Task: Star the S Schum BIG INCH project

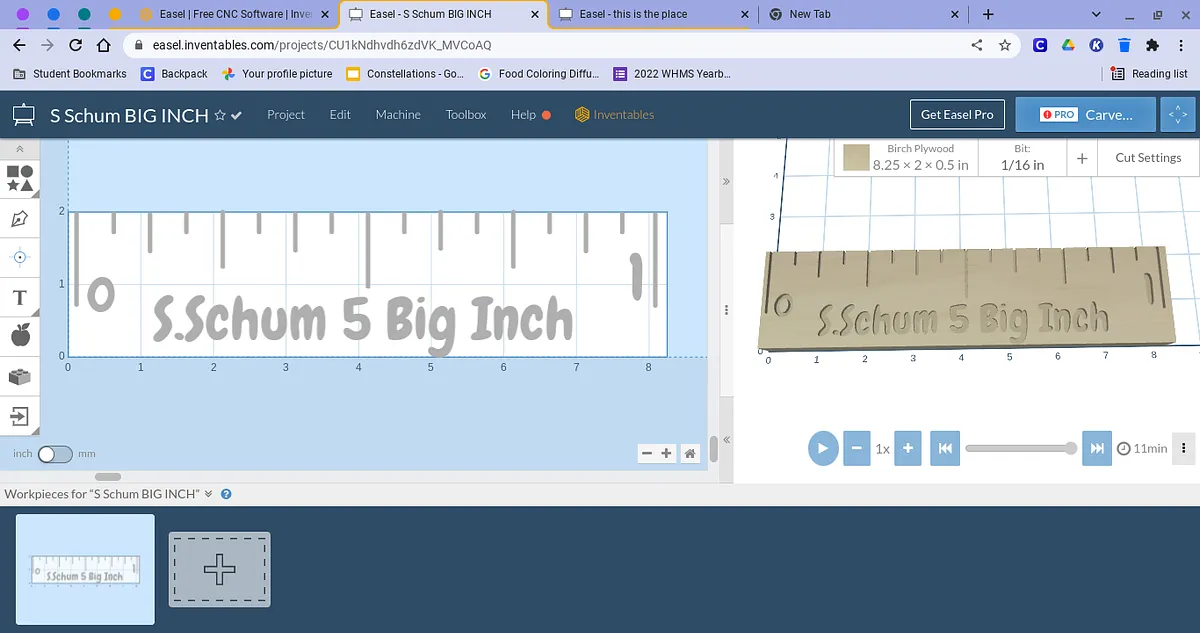Action: (x=220, y=115)
